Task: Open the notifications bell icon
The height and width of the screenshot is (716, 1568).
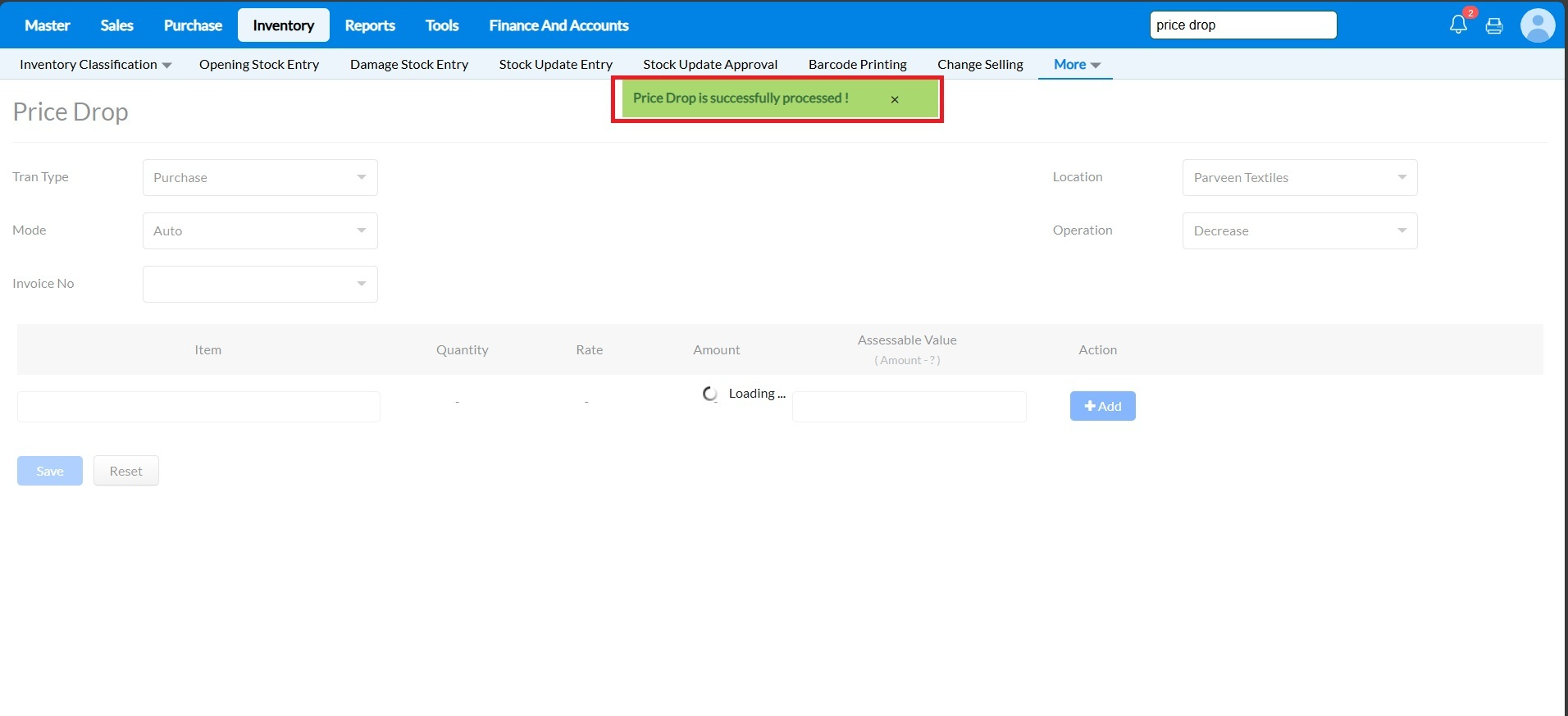Action: [1458, 25]
